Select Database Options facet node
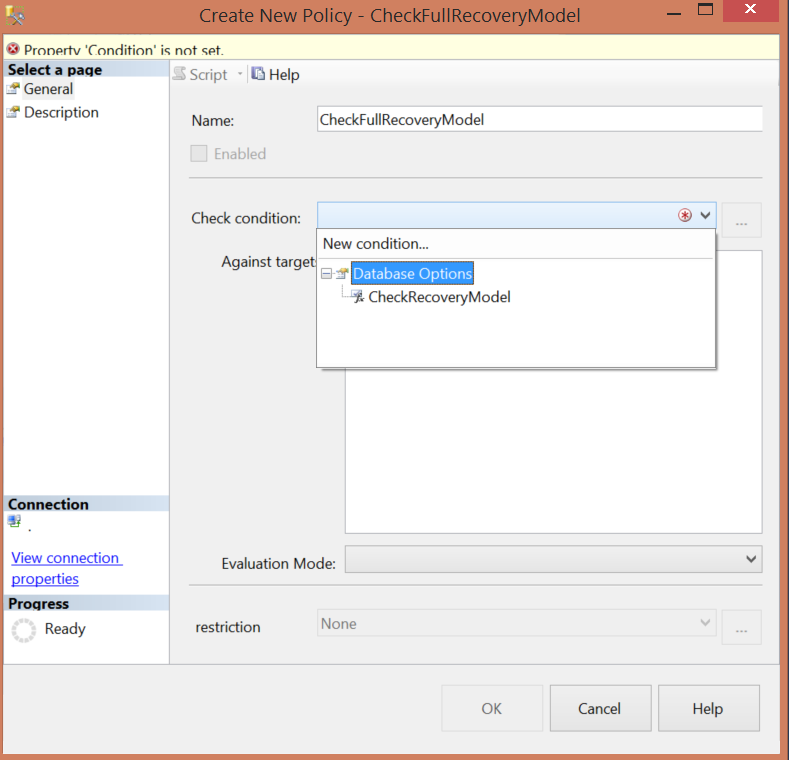789x760 pixels. click(x=412, y=273)
